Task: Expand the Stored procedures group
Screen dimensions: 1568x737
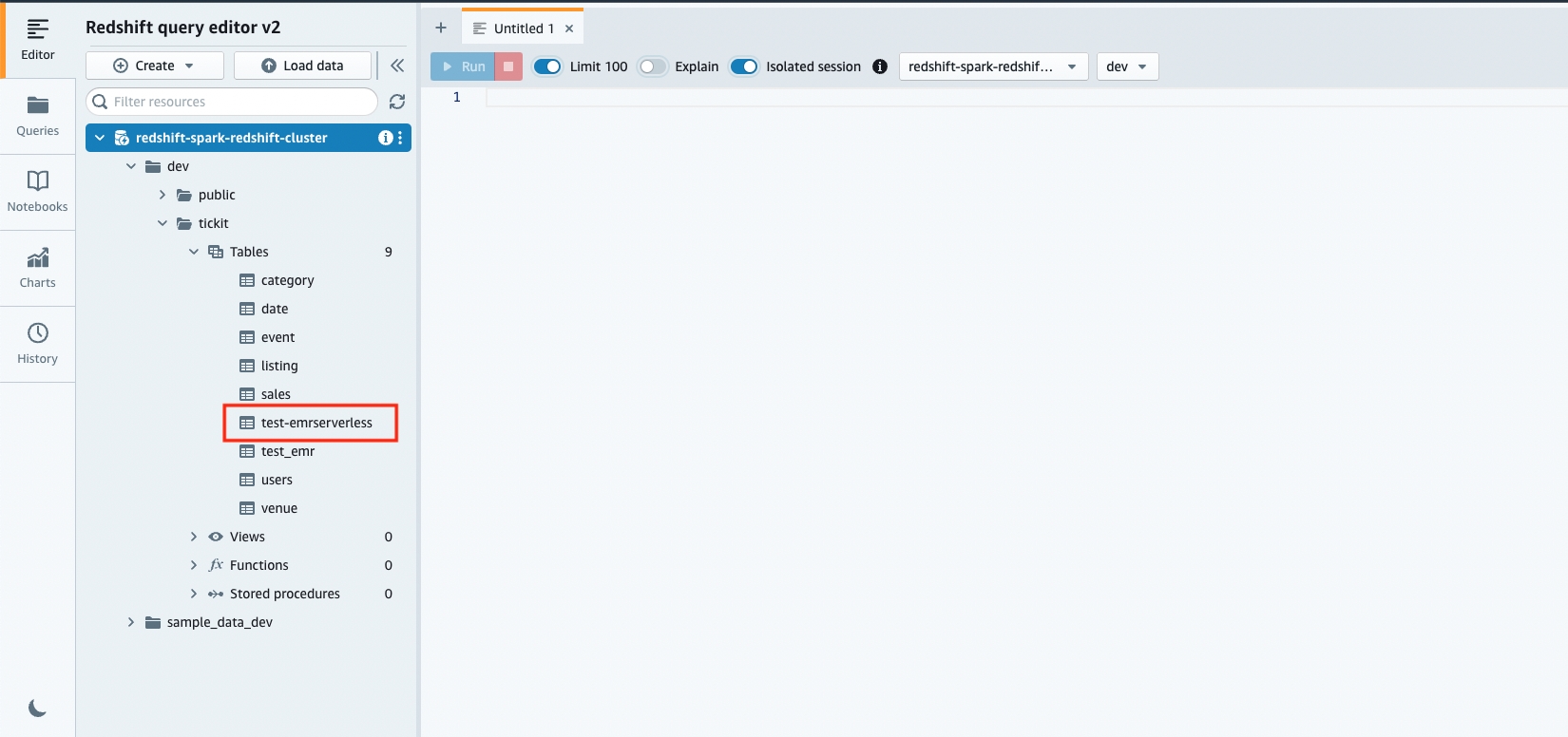Action: pos(194,594)
